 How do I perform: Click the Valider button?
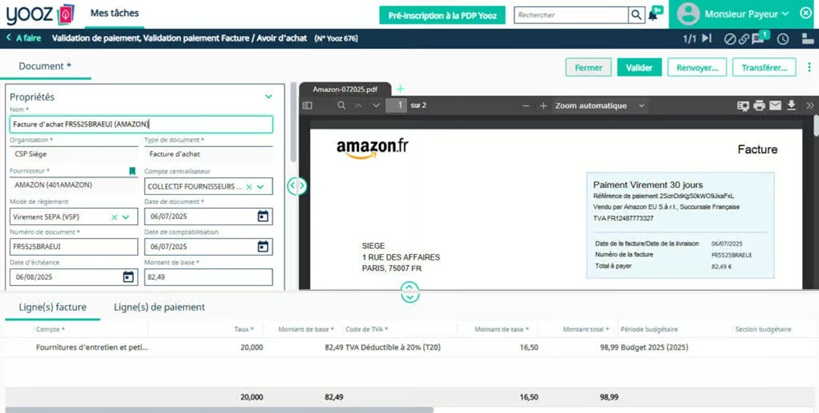[x=639, y=68]
